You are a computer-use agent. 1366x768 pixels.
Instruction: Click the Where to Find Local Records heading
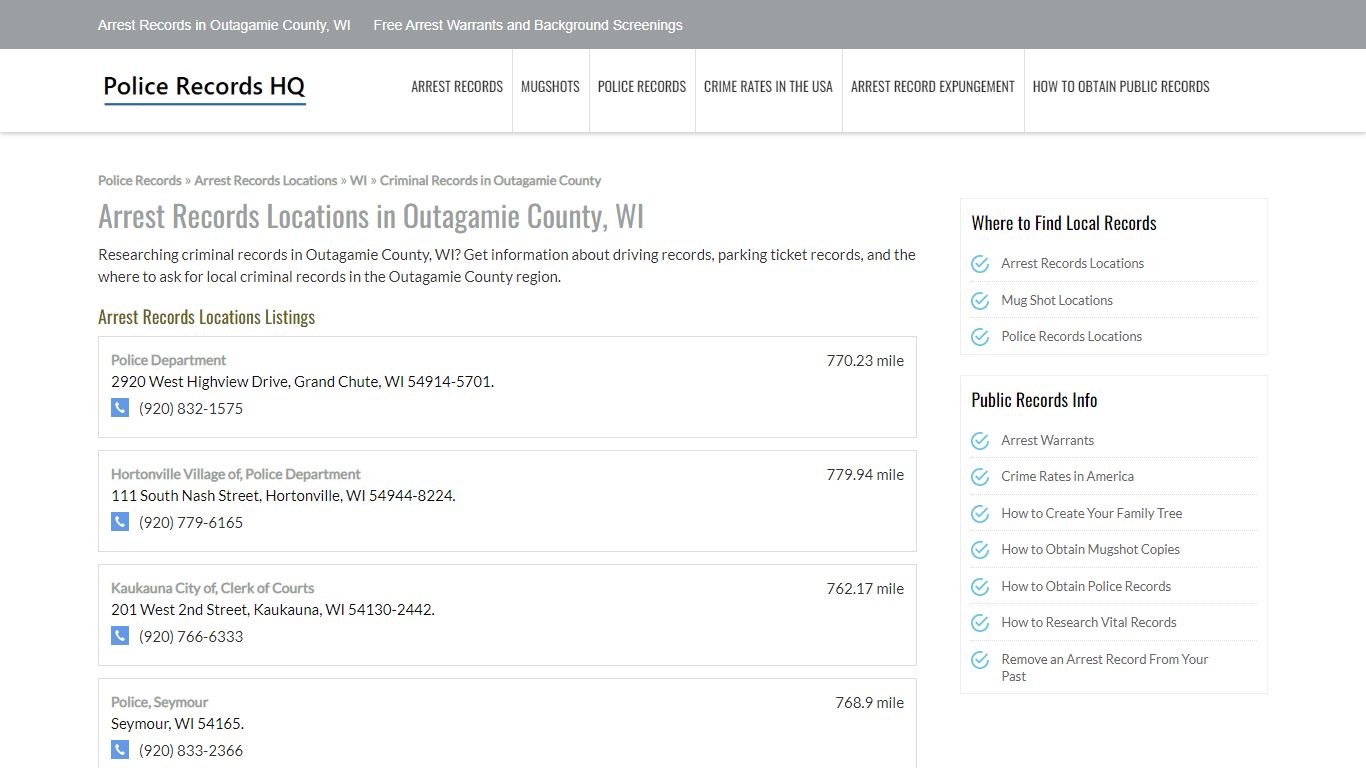click(x=1064, y=223)
